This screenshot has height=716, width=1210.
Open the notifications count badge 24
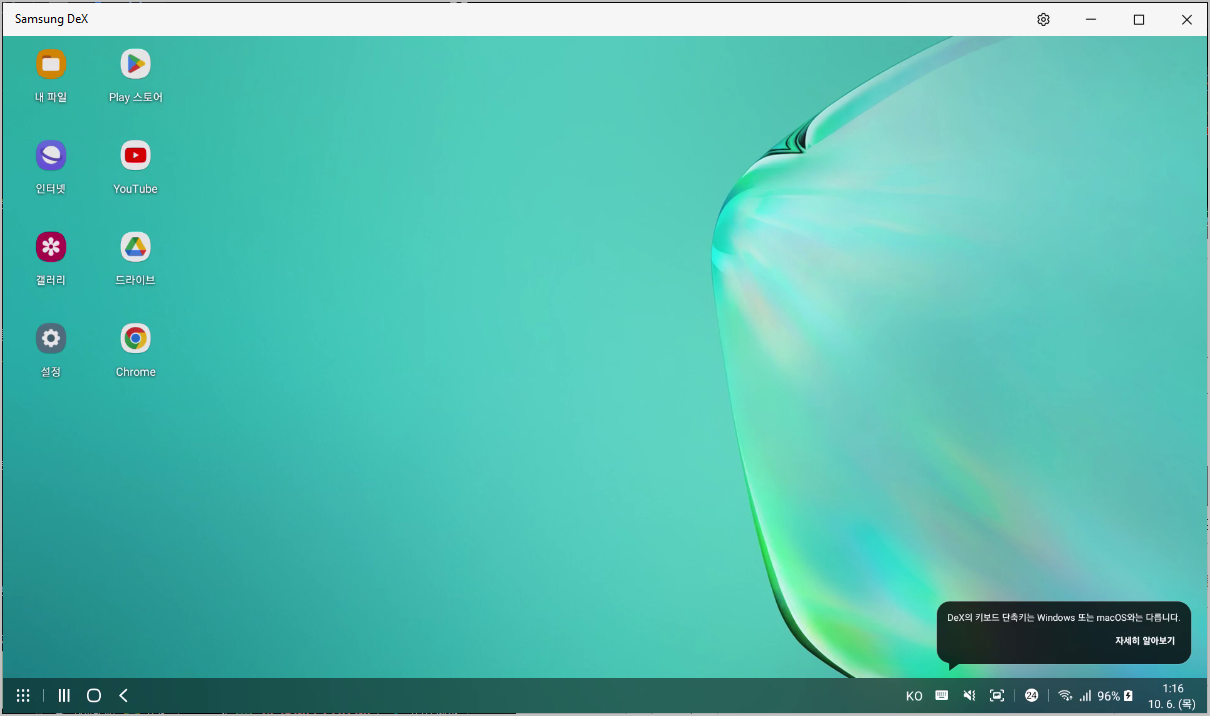(x=1032, y=695)
